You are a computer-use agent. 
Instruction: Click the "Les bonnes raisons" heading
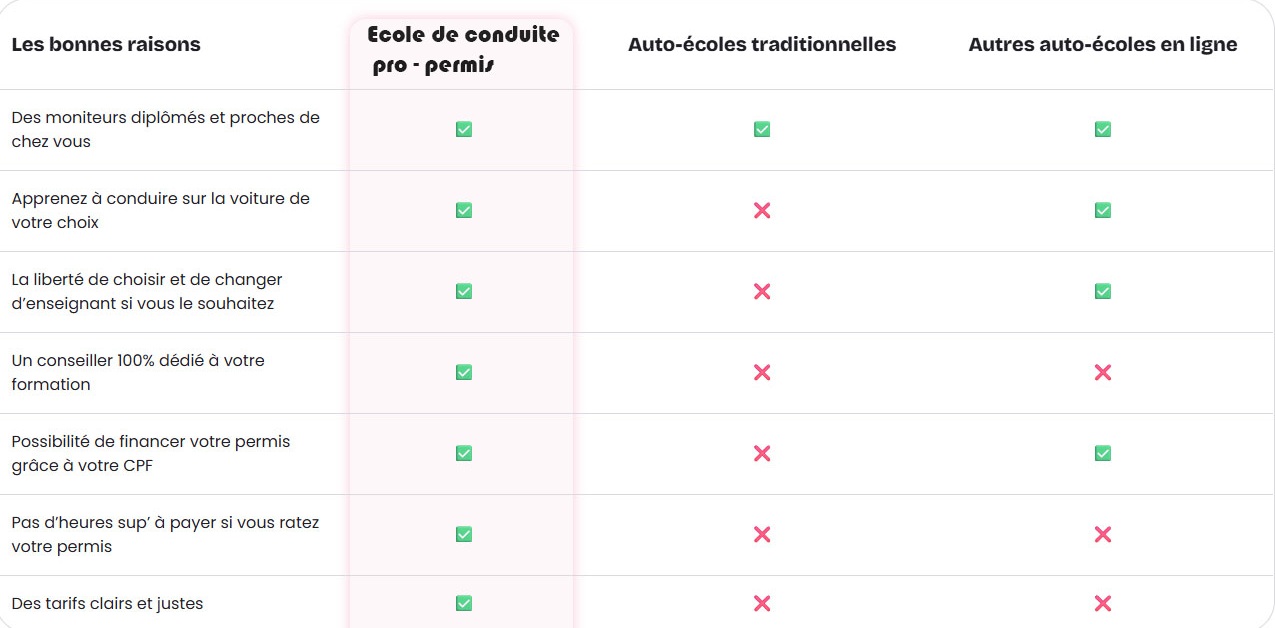106,45
